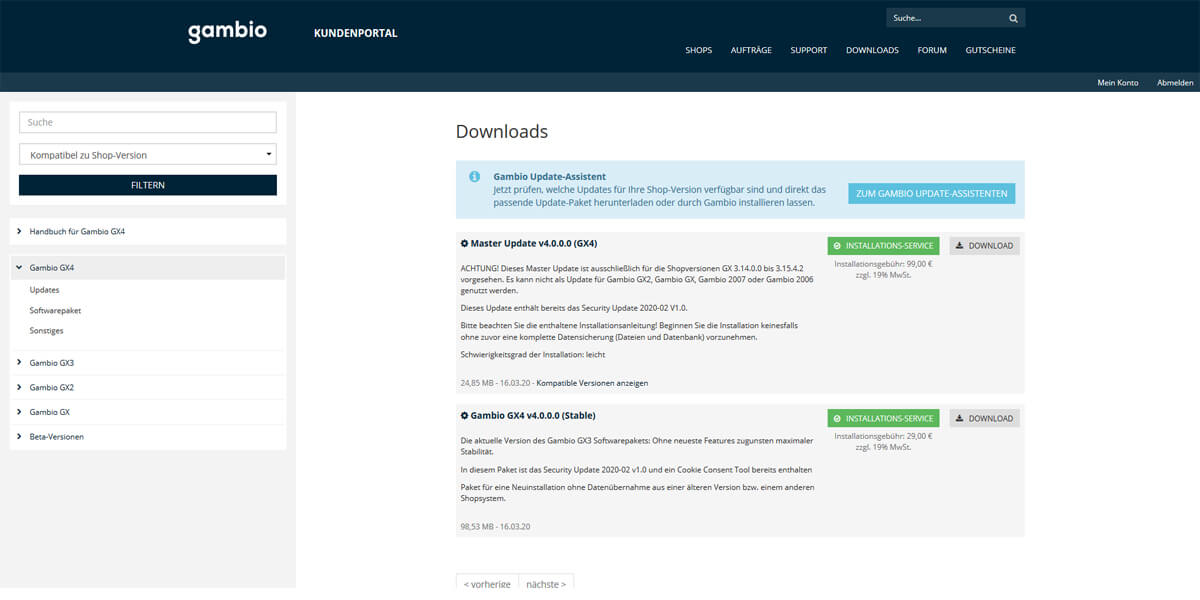Click INSTALLATIONS-SERVICE for Master Update
This screenshot has height=600, width=1200.
pos(883,245)
